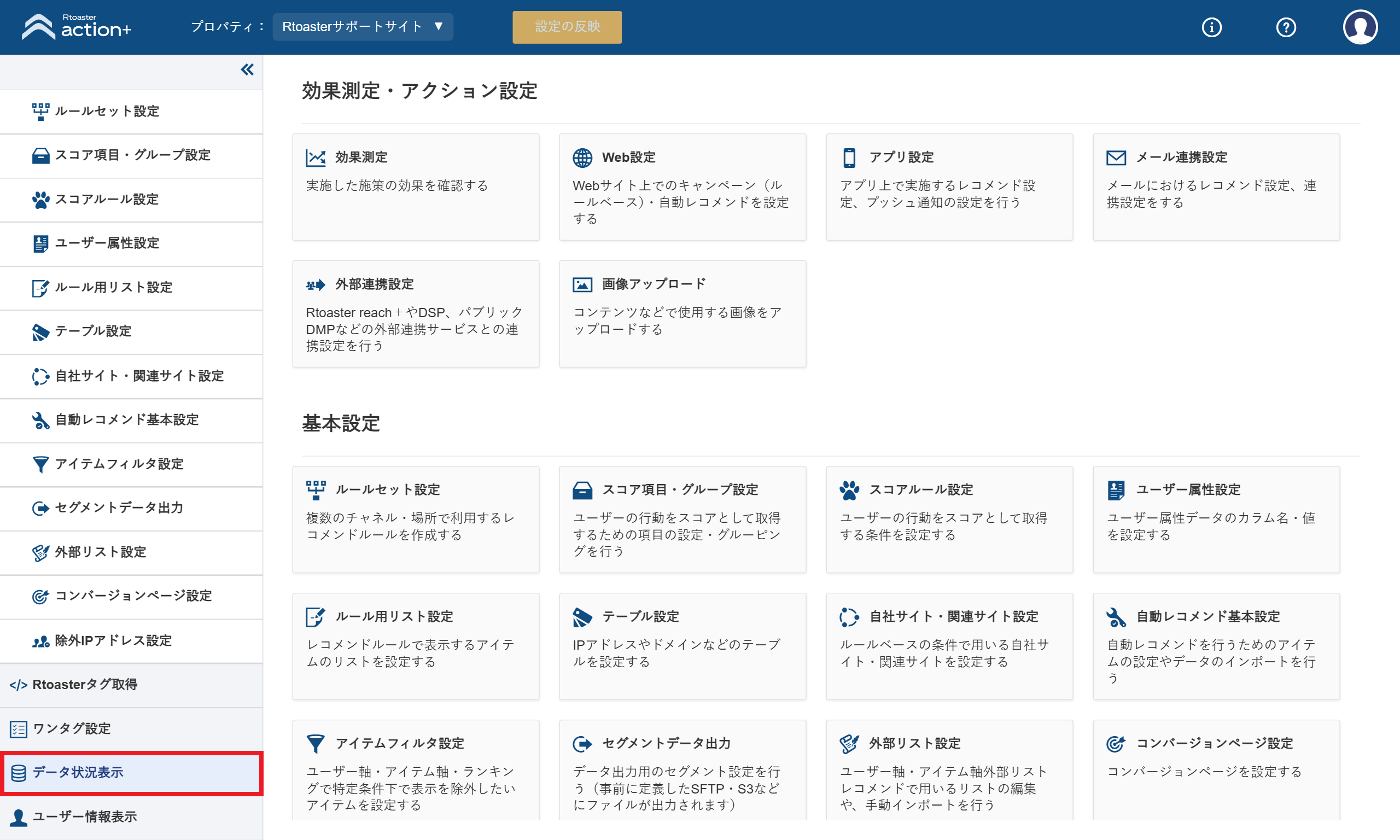Click sidebar セグメントデータ出力 icon

(40, 508)
